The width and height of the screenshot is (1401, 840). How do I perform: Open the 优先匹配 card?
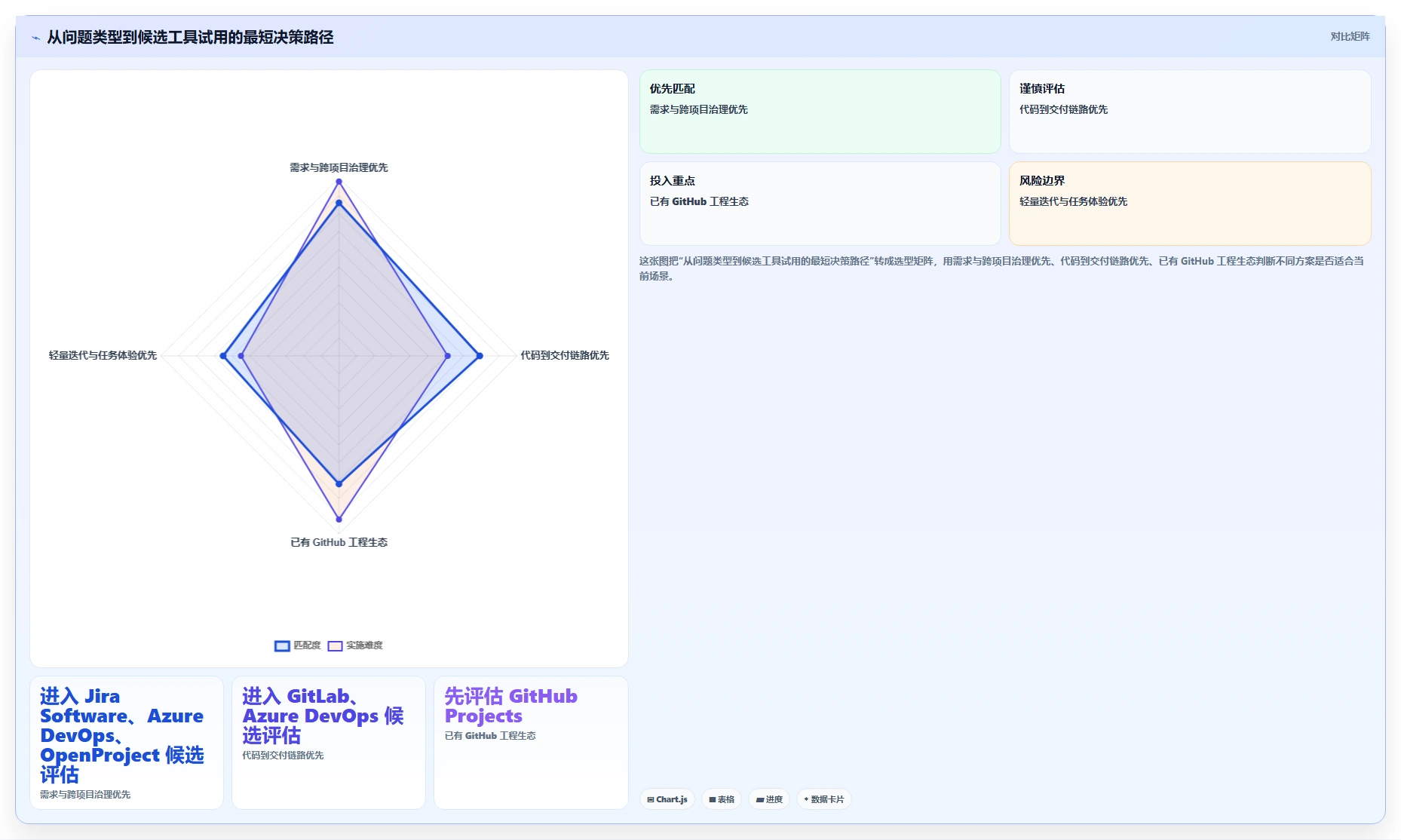[820, 112]
